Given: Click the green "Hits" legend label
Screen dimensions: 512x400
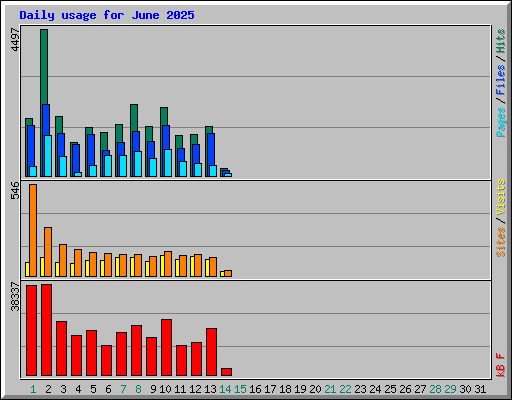Looking at the screenshot, I should tap(501, 41).
